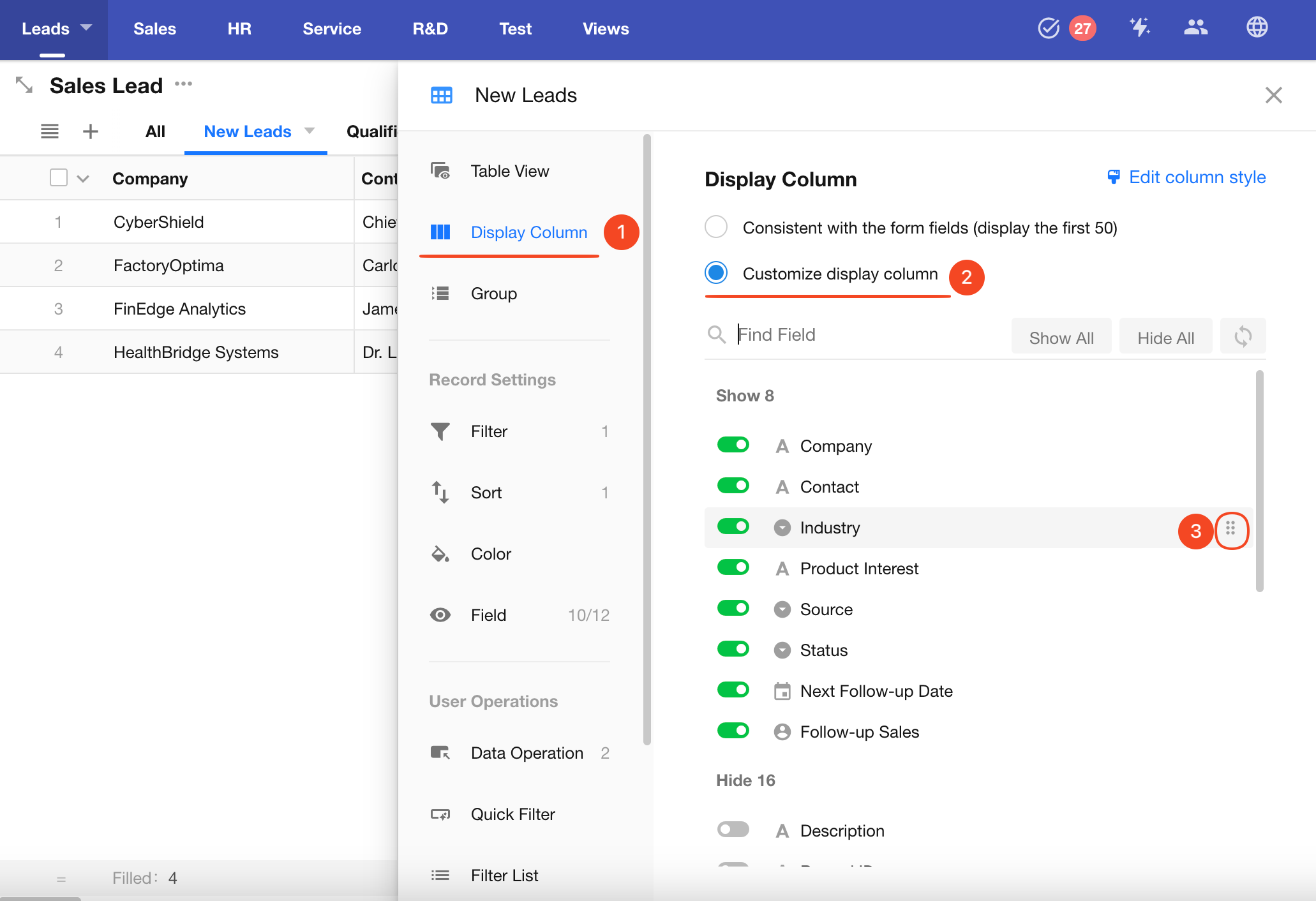Click Edit column style link
Screen dimensions: 1316x901
pyautogui.click(x=1187, y=177)
